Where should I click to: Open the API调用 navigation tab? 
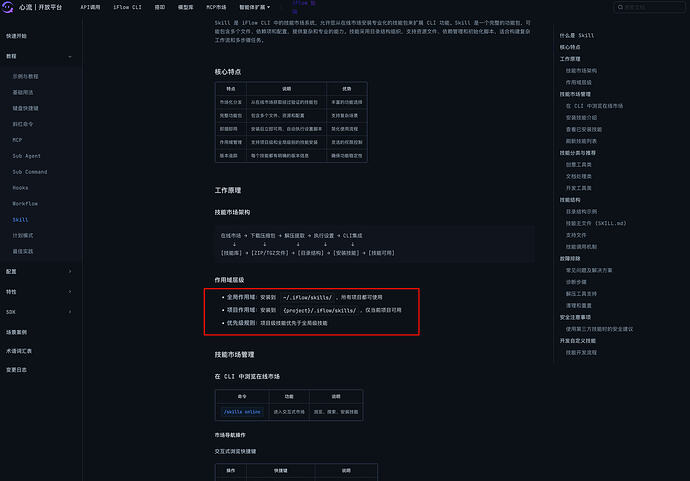click(x=92, y=7)
